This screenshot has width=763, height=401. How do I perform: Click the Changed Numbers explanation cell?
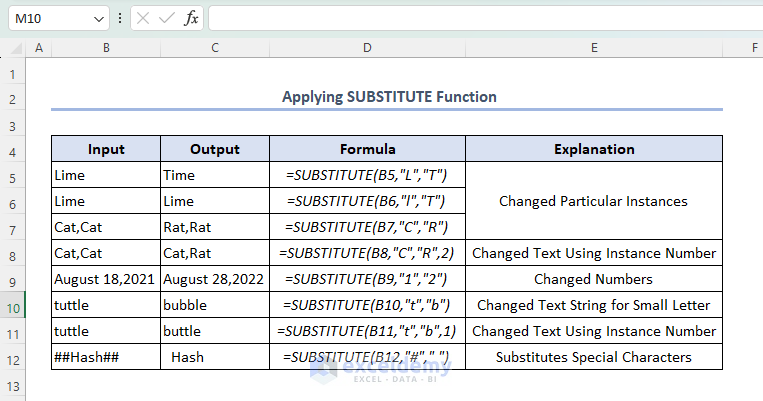click(x=594, y=279)
